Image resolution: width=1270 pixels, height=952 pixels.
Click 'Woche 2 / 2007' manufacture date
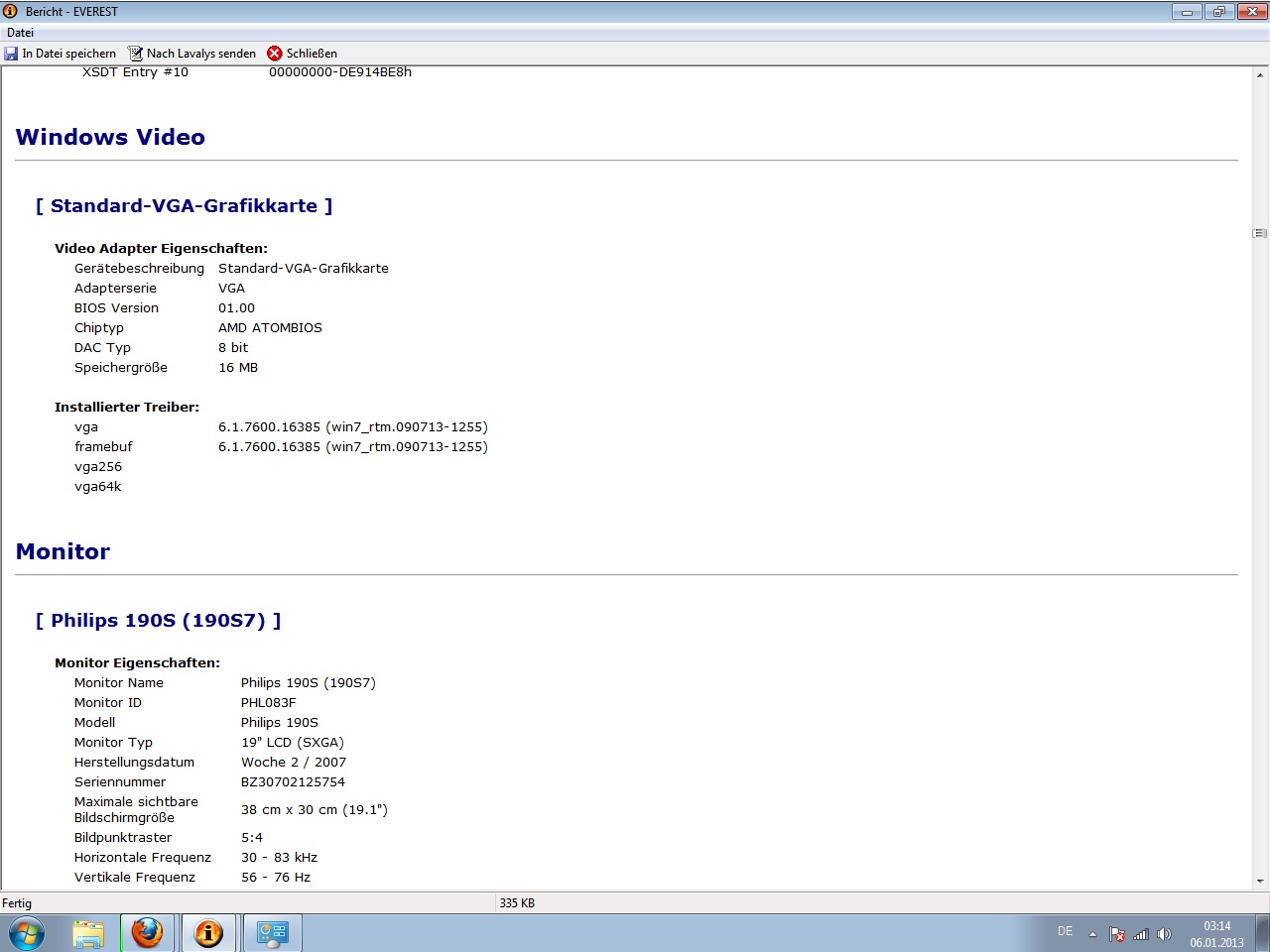click(294, 763)
